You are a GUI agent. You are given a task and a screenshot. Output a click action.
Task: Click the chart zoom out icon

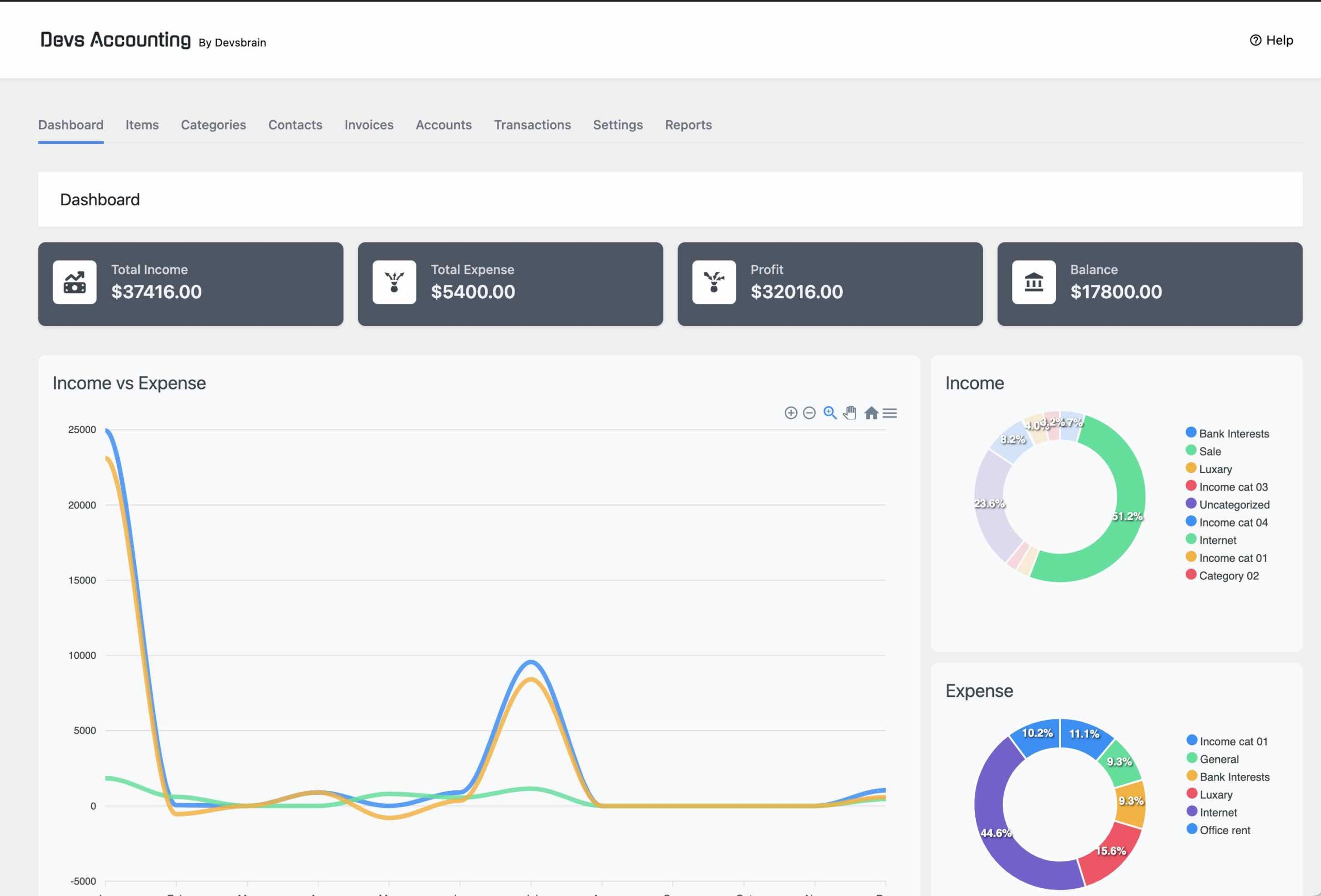pyautogui.click(x=810, y=413)
